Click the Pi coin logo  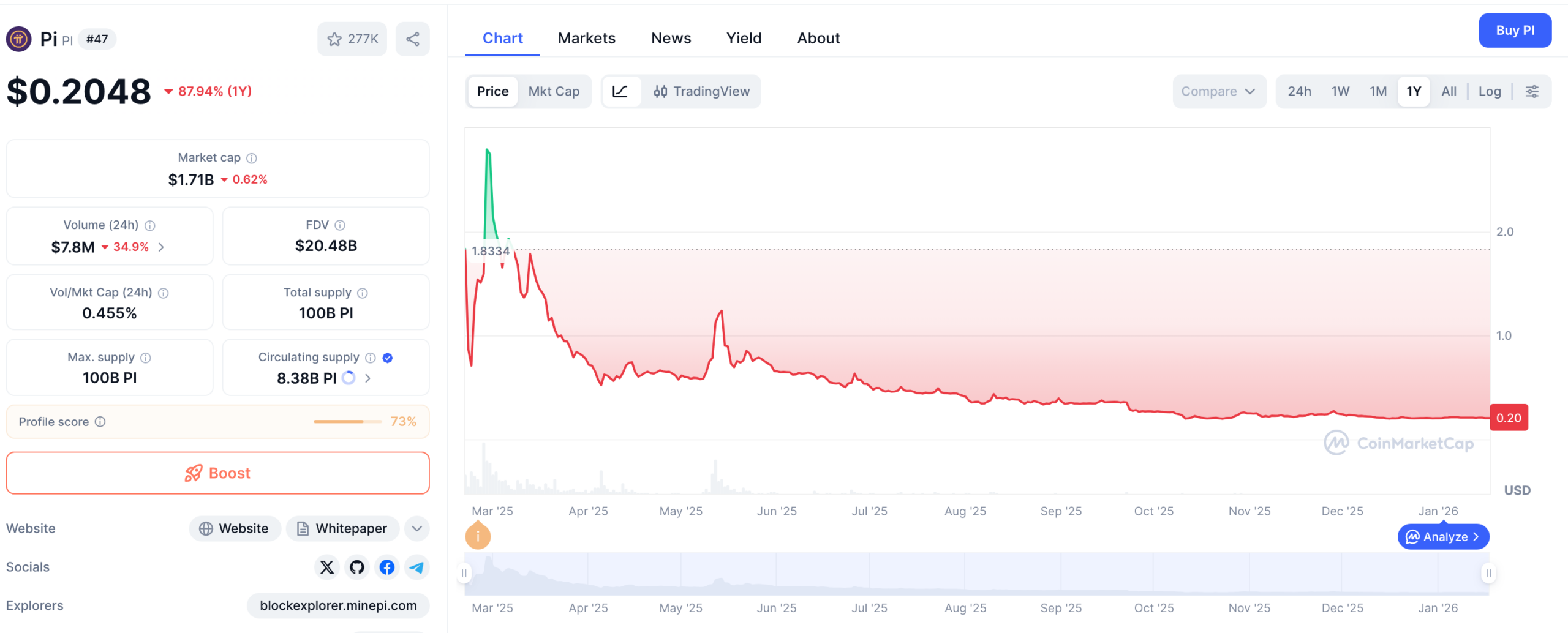point(19,39)
